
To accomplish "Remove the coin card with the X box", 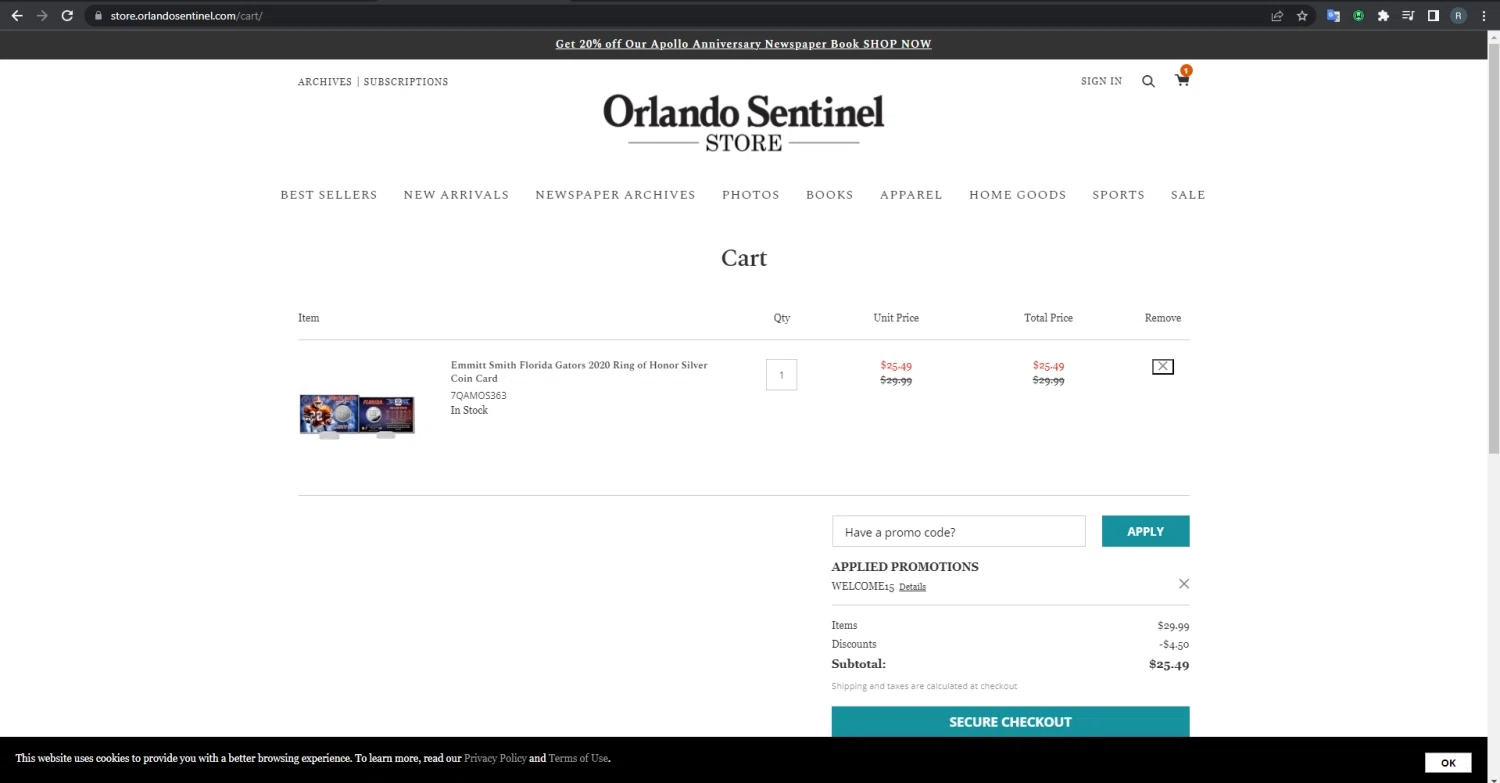I will [1162, 367].
